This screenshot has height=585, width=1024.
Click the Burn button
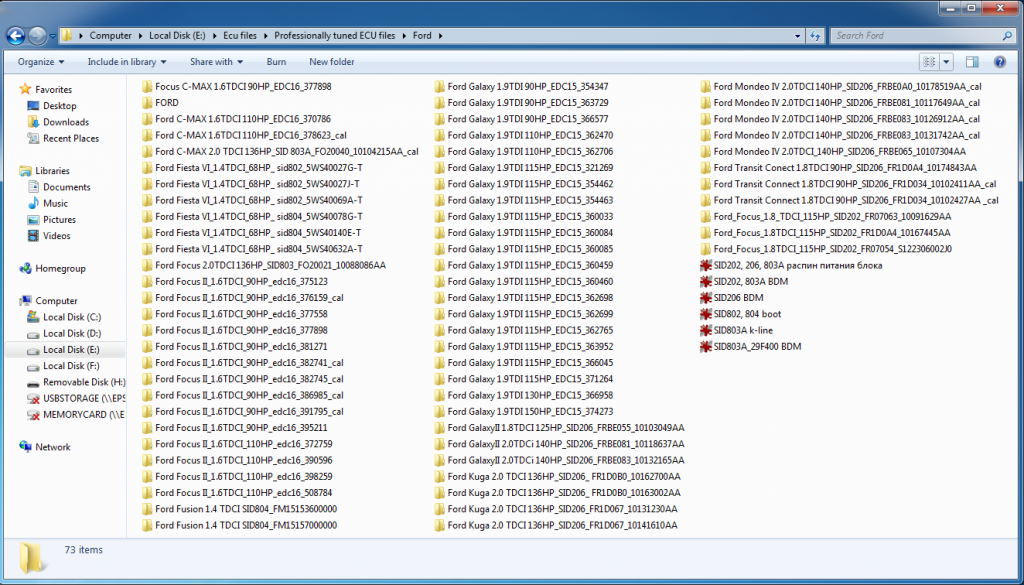(276, 61)
